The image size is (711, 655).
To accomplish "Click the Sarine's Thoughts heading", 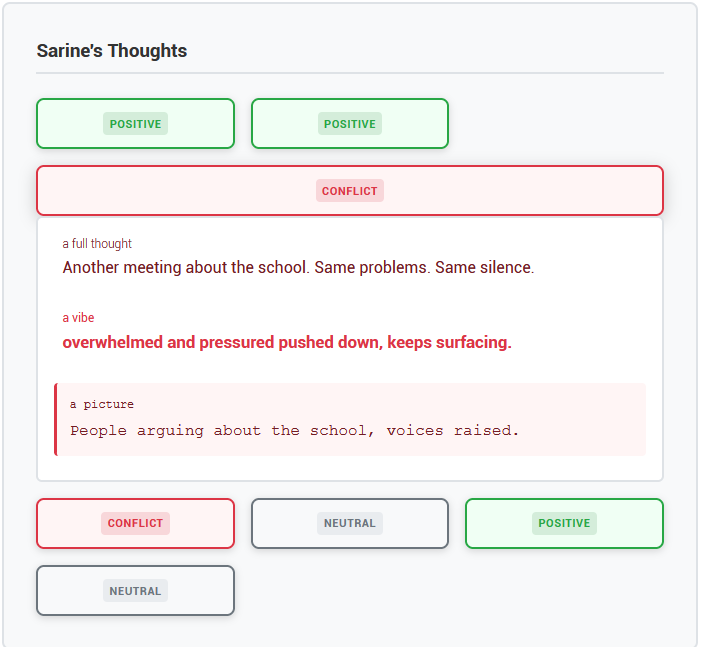I will coord(112,51).
